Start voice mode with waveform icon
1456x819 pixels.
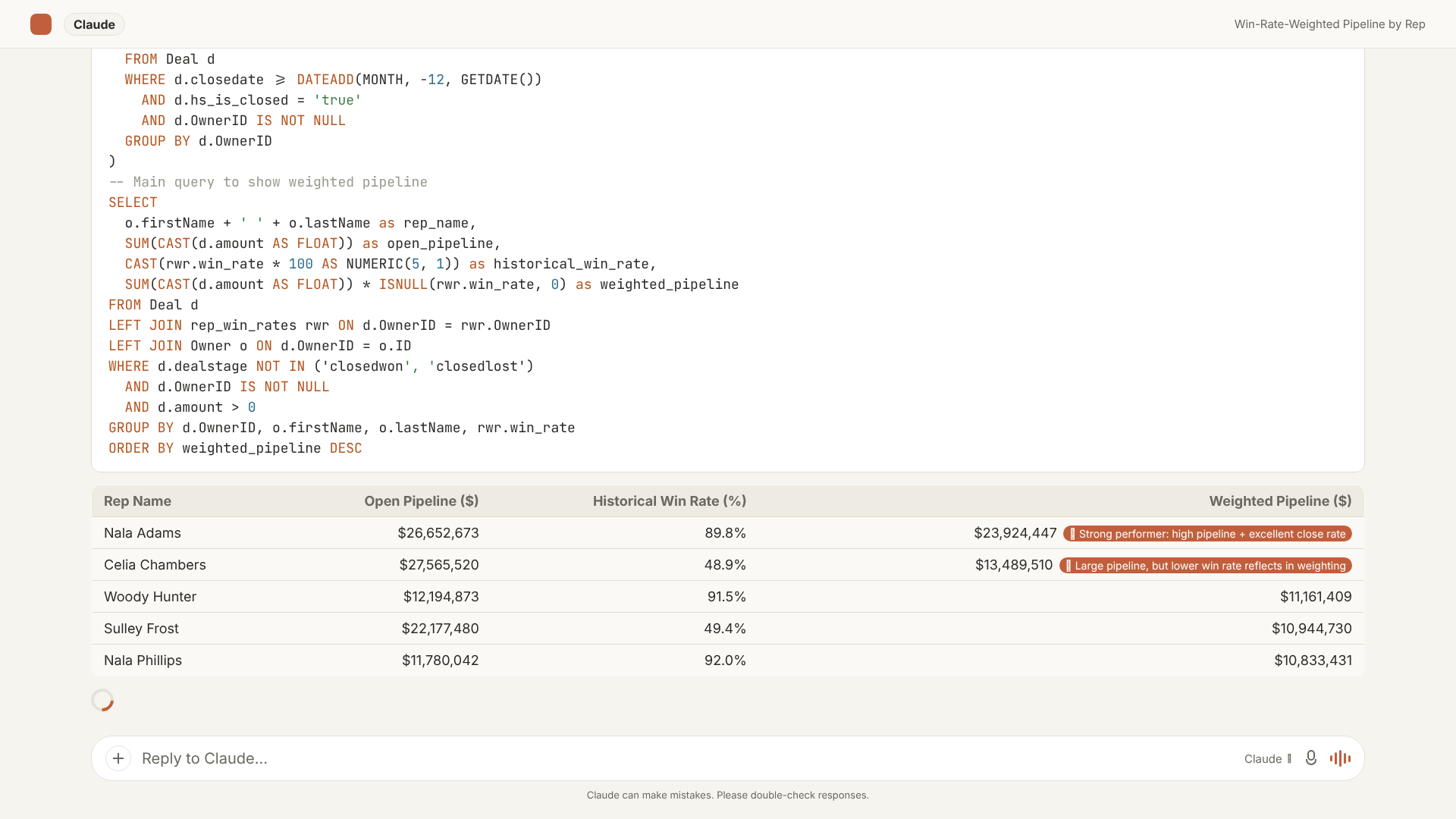pyautogui.click(x=1340, y=758)
